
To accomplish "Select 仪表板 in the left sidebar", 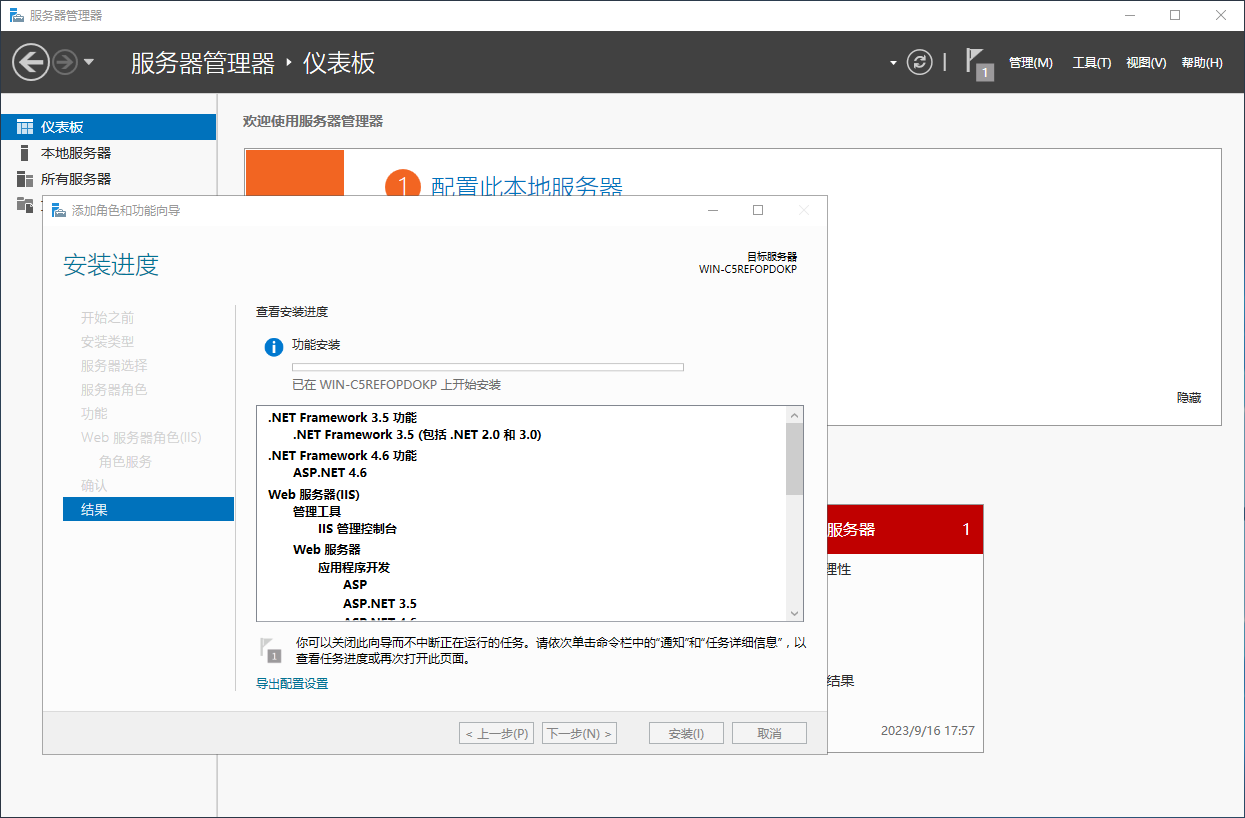I will pyautogui.click(x=108, y=127).
